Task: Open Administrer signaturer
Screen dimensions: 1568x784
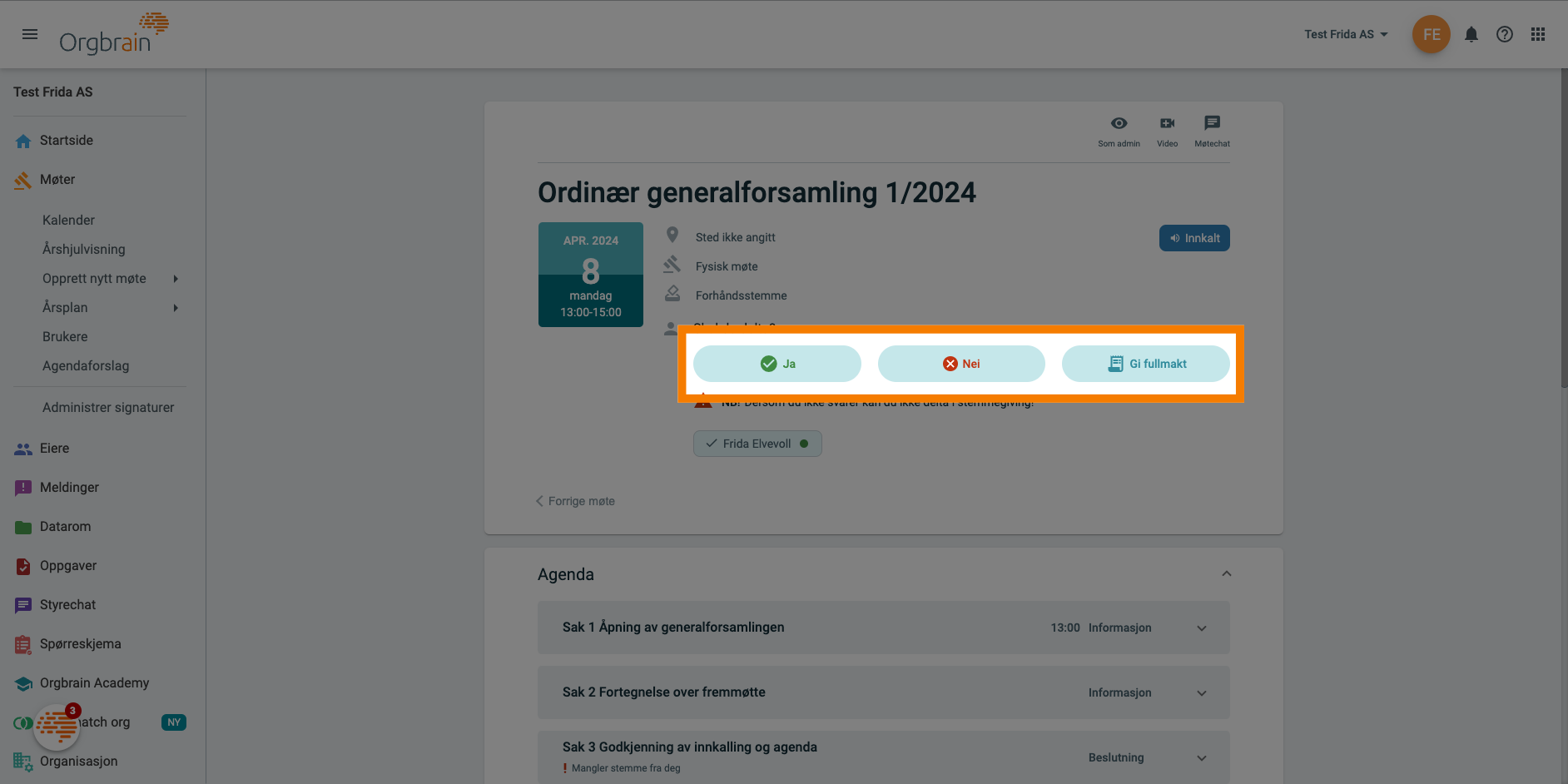Action: click(x=108, y=407)
